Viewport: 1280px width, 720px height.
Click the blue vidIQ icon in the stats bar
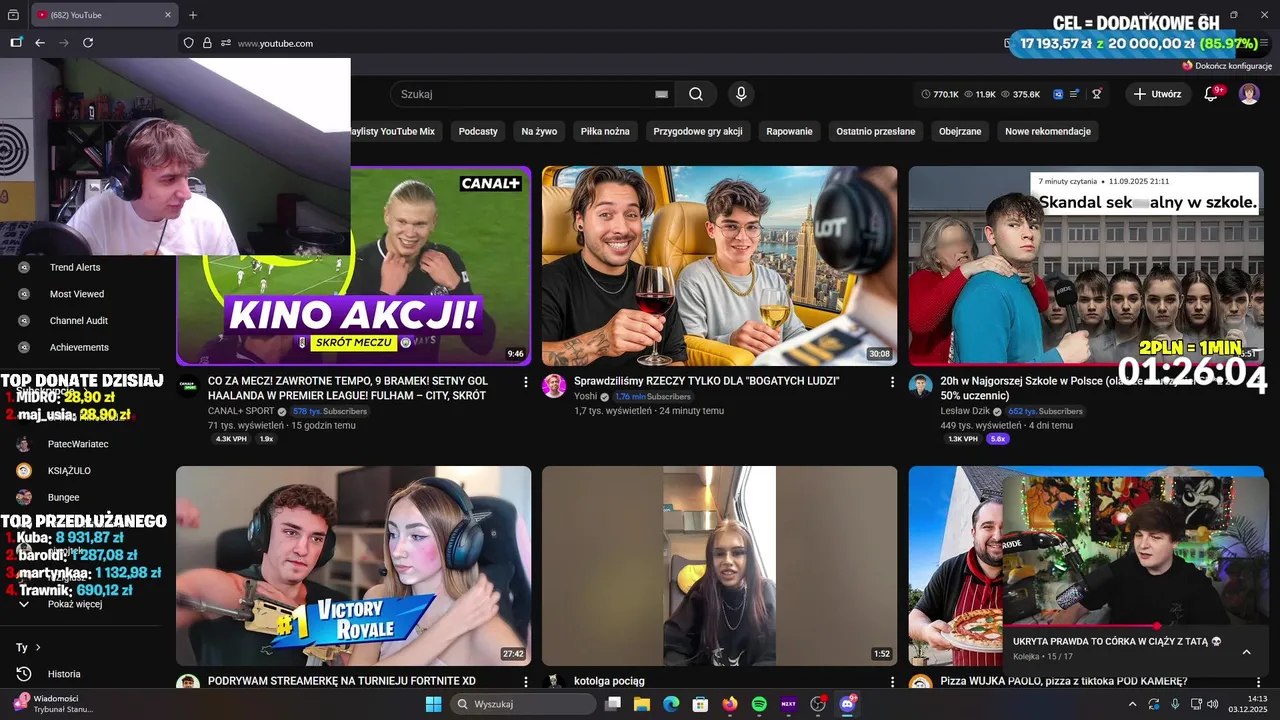pyautogui.click(x=1058, y=94)
